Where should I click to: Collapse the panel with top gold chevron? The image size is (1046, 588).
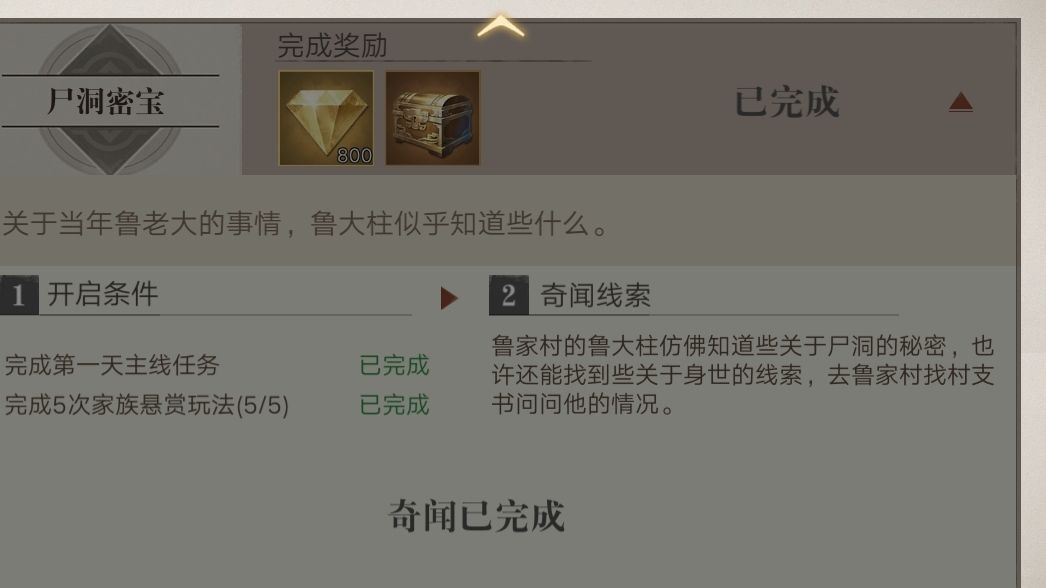[500, 27]
